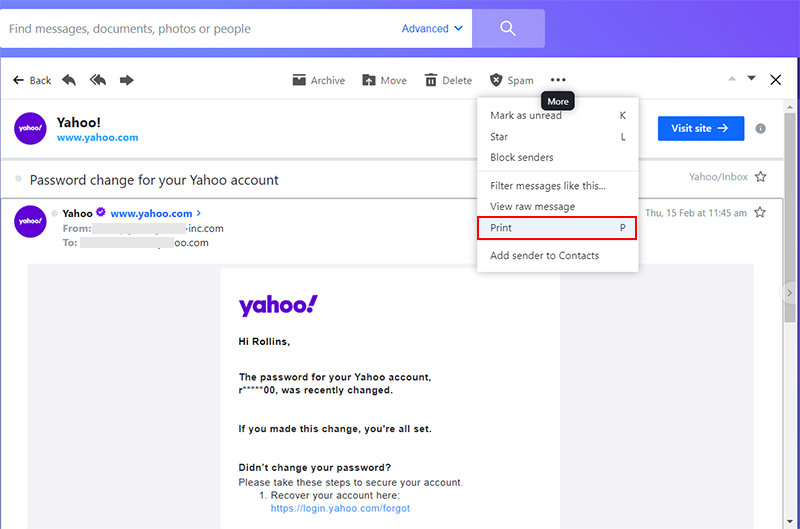
Task: Click the Visit site button
Action: point(701,129)
